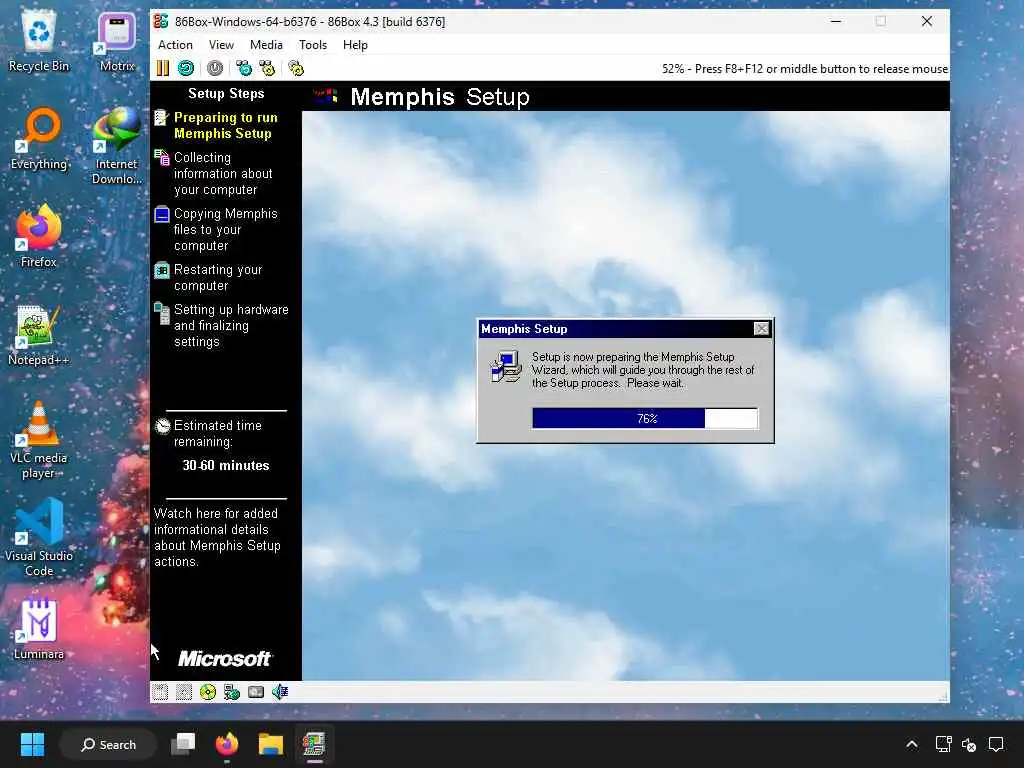Click the second floppy drive status icon

(184, 692)
